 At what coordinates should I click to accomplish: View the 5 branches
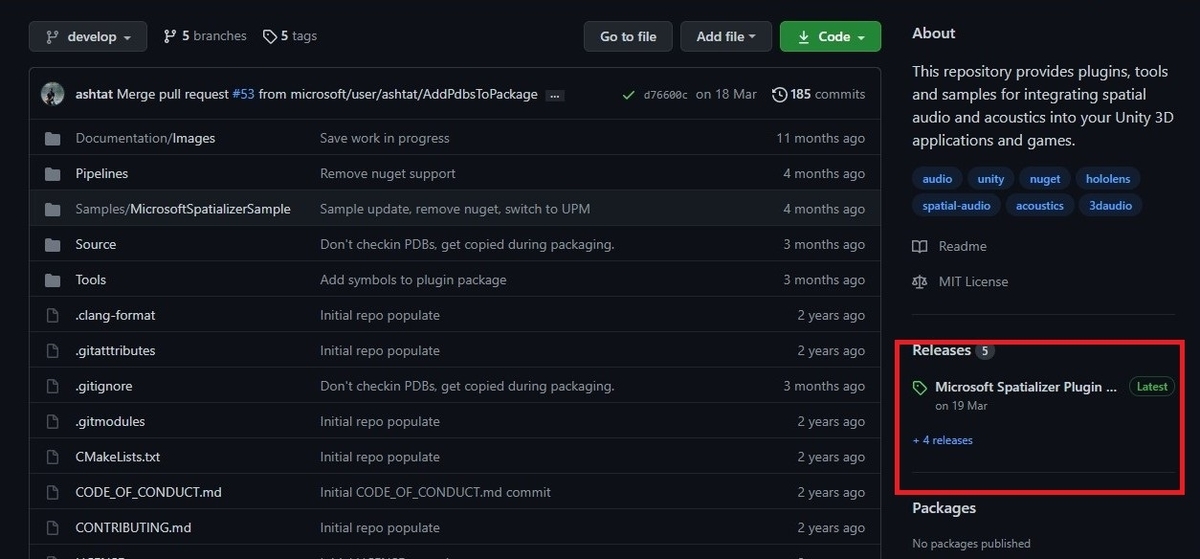coord(204,36)
